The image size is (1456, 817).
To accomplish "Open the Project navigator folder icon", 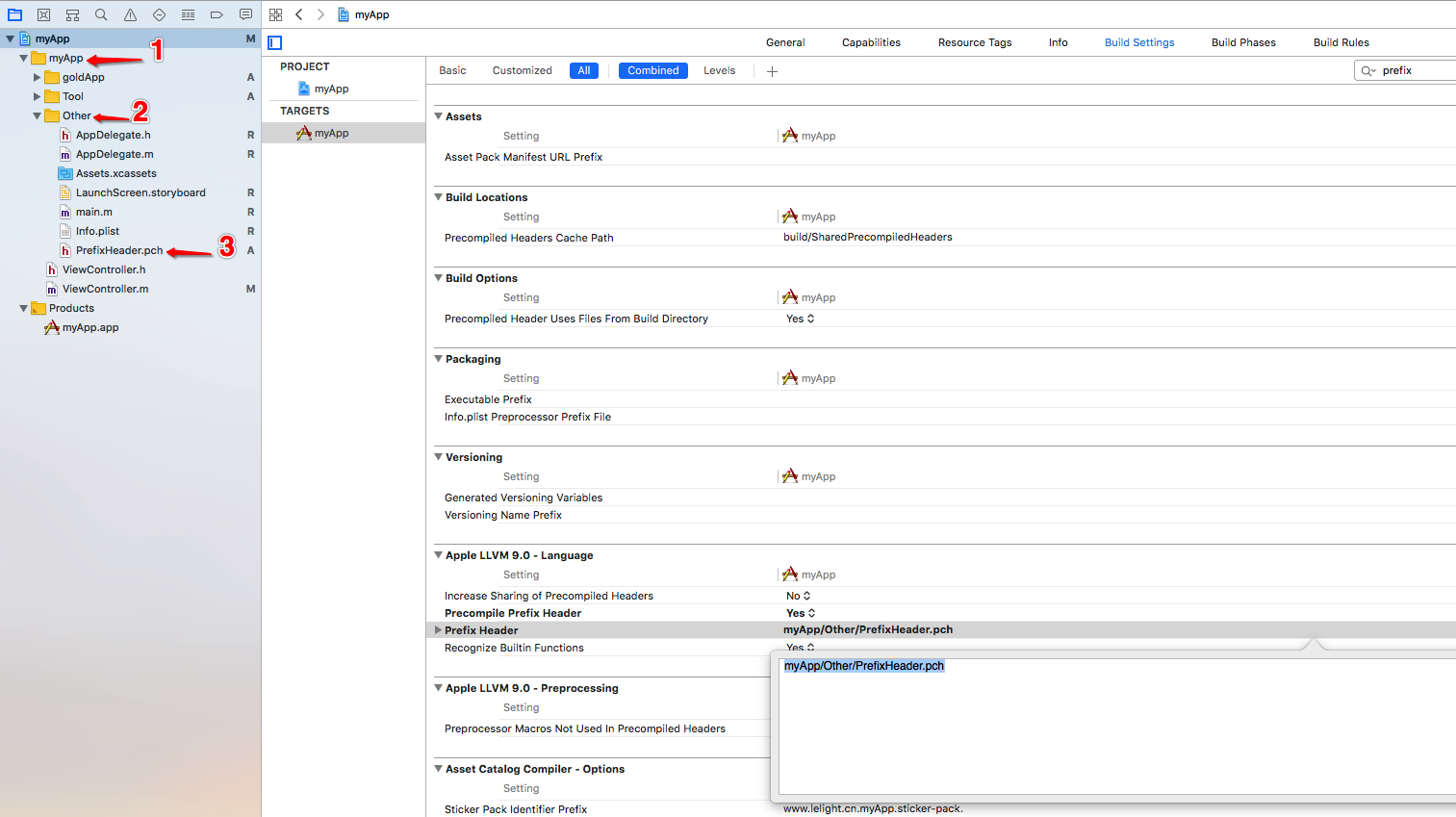I will click(14, 14).
